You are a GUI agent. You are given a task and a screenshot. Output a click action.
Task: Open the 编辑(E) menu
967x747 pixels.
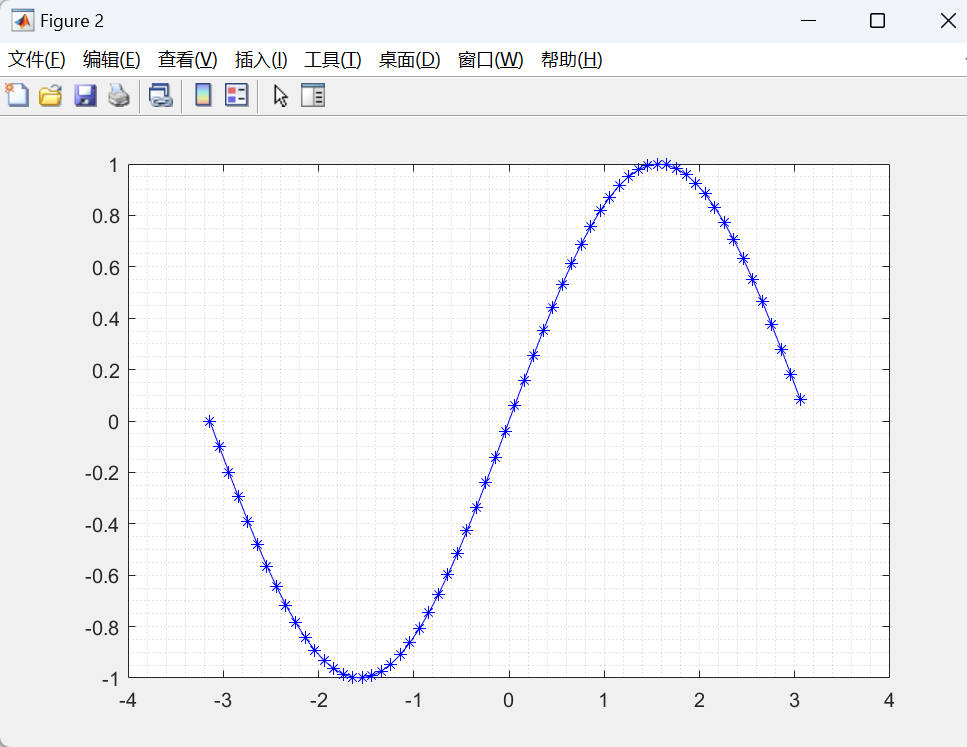pyautogui.click(x=111, y=60)
